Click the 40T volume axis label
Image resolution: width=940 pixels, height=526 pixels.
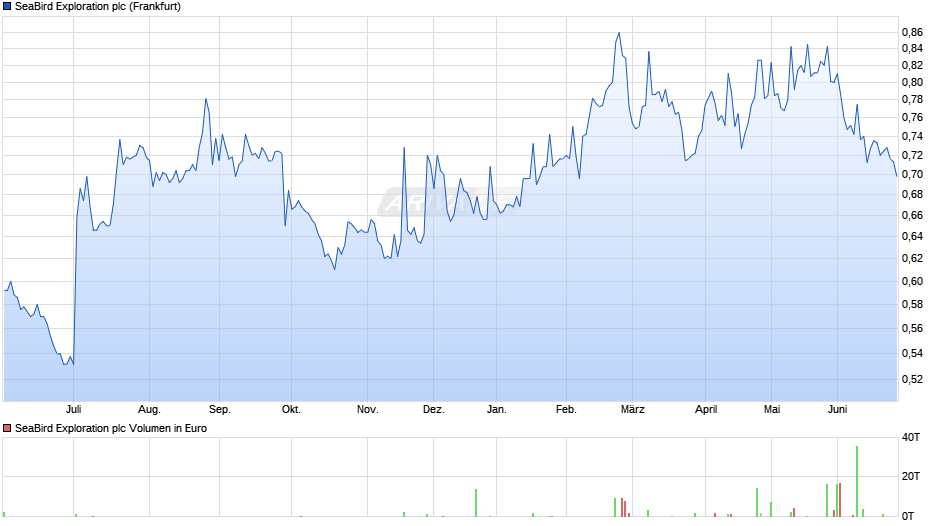click(x=911, y=437)
